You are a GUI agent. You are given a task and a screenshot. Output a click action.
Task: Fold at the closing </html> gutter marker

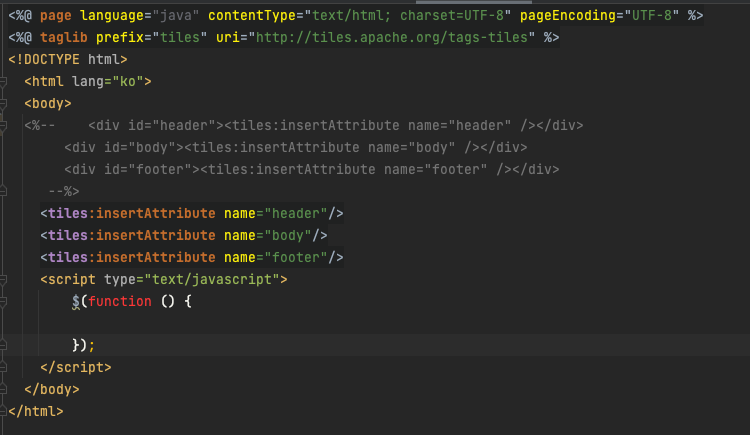pyautogui.click(x=3, y=412)
